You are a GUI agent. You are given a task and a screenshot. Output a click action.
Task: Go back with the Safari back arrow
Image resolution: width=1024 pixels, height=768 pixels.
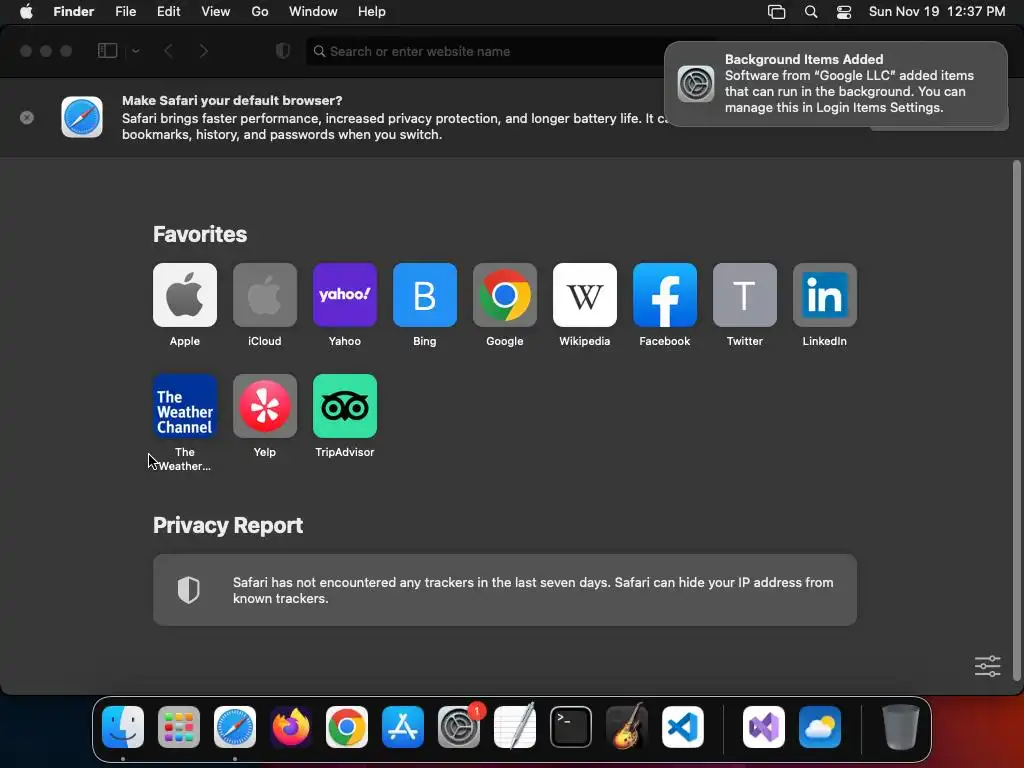click(x=168, y=51)
